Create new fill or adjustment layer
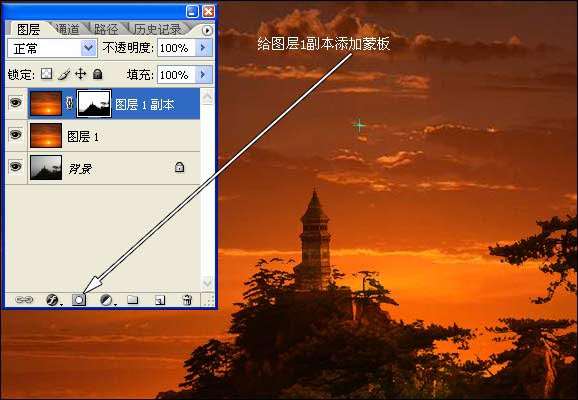Screen dimensions: 578x400 pos(107,300)
